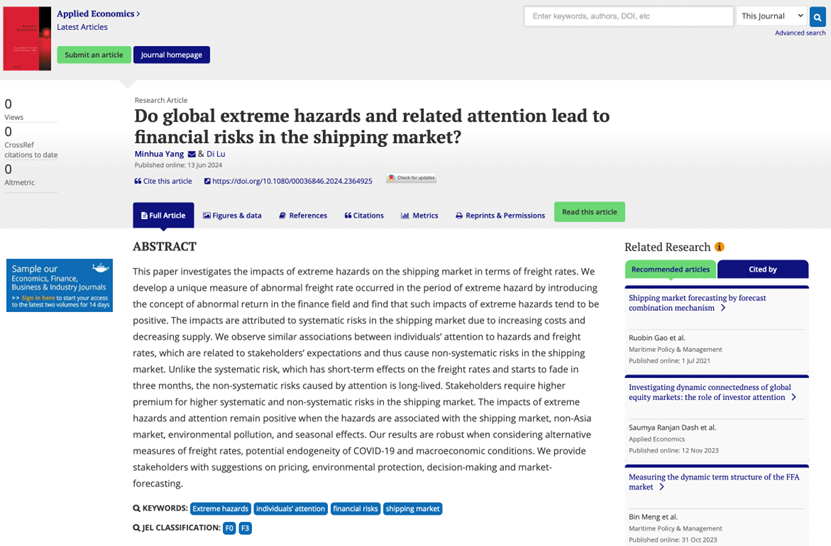Click the Submit an article button
Screen dimensions: 831x546
coord(94,55)
